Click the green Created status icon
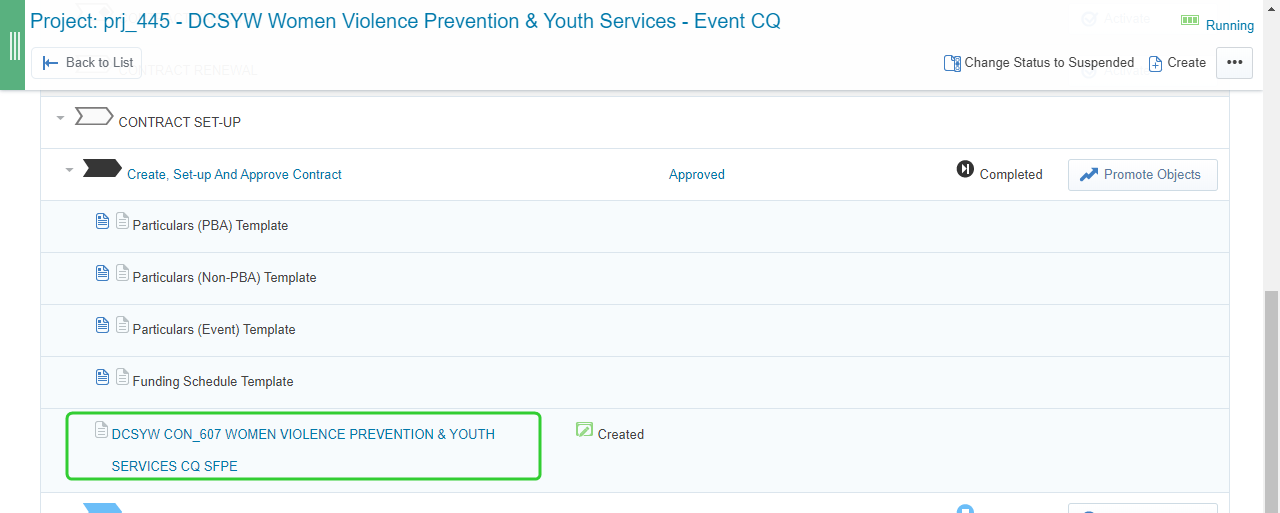 coord(585,430)
